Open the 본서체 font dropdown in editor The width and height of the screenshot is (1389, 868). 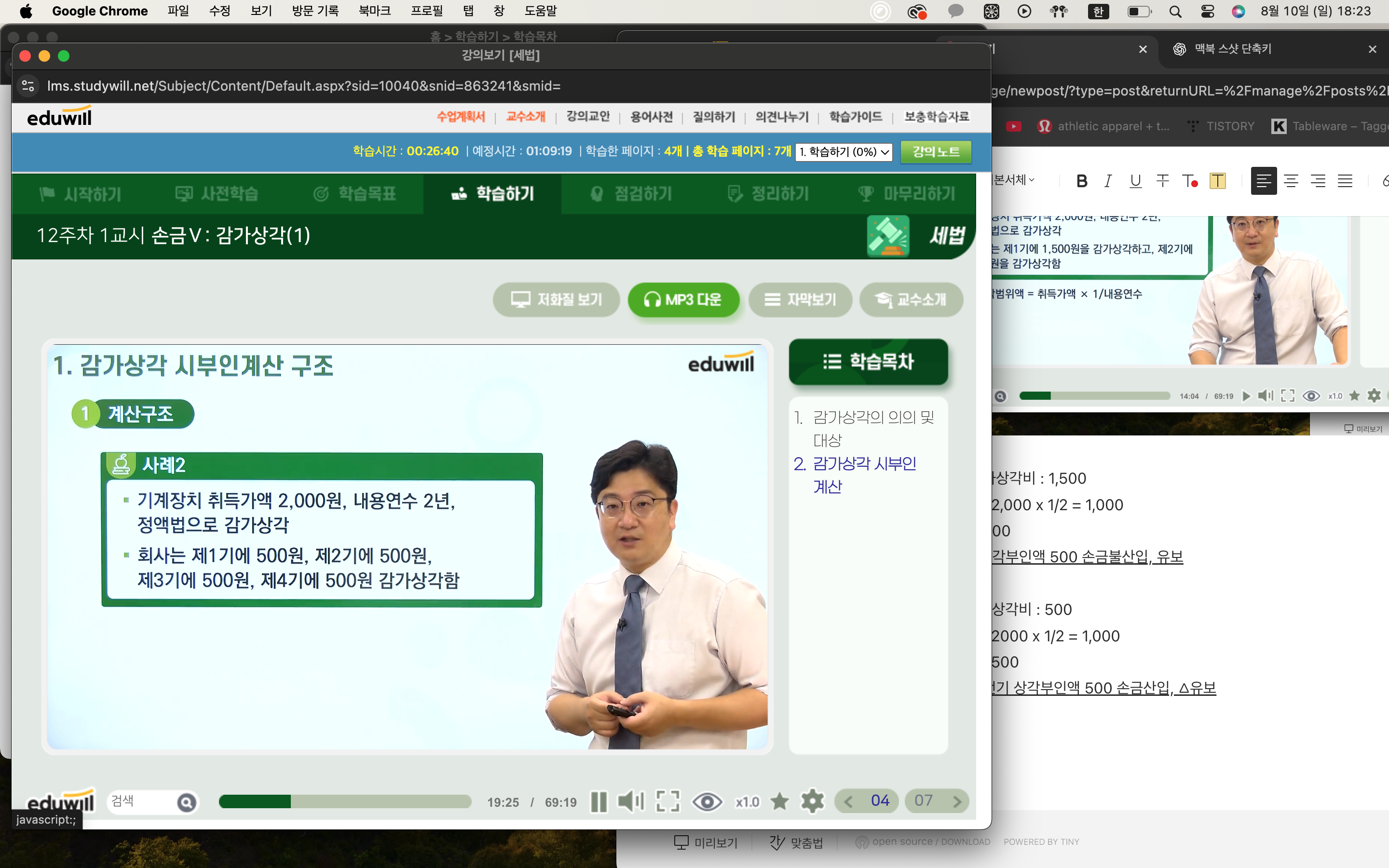point(1014,180)
